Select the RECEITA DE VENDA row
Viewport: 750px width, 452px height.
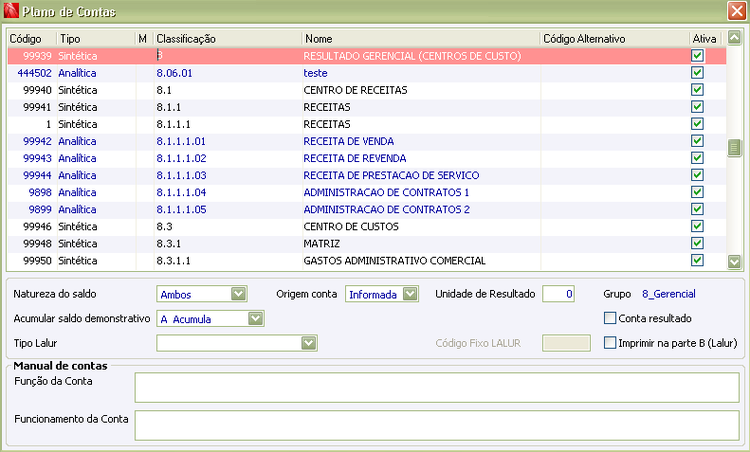[366, 141]
